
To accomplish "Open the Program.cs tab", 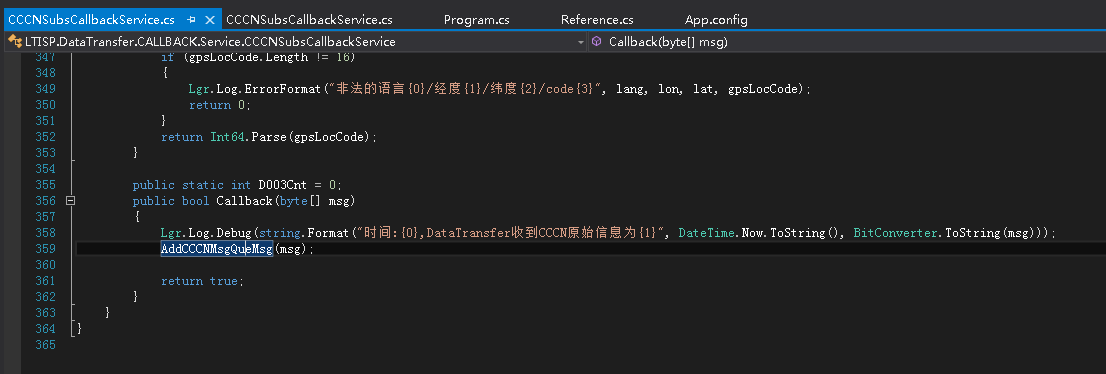I will (x=476, y=20).
